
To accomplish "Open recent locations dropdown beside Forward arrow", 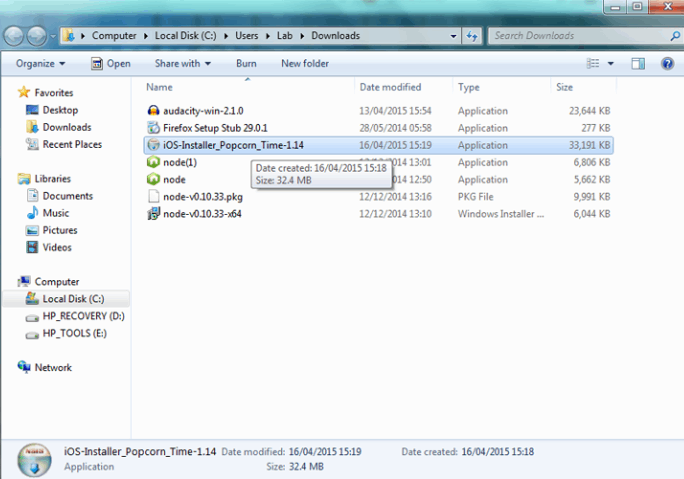I will pos(53,37).
